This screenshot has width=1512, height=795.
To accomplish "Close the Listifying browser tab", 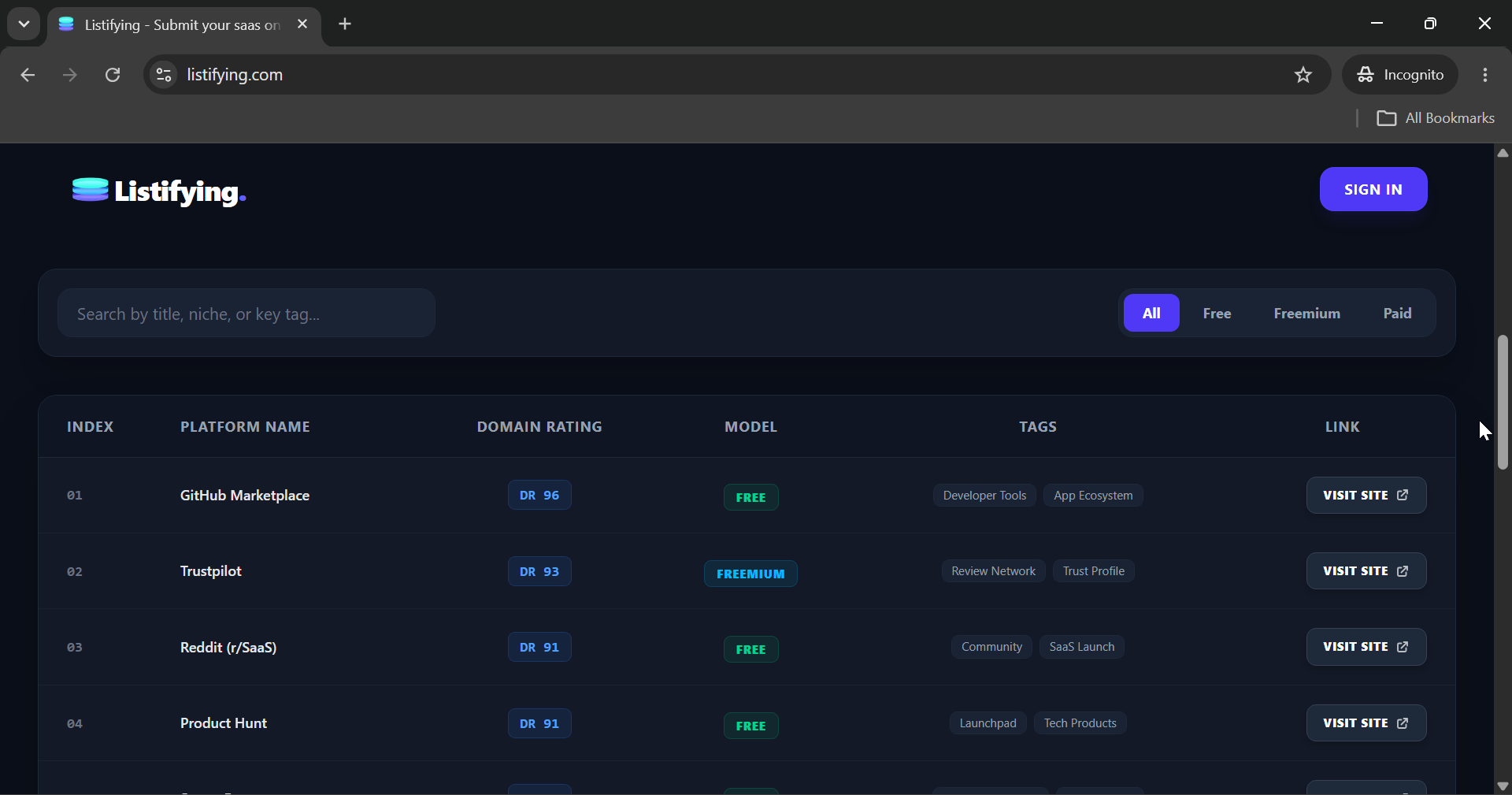I will coord(302,24).
